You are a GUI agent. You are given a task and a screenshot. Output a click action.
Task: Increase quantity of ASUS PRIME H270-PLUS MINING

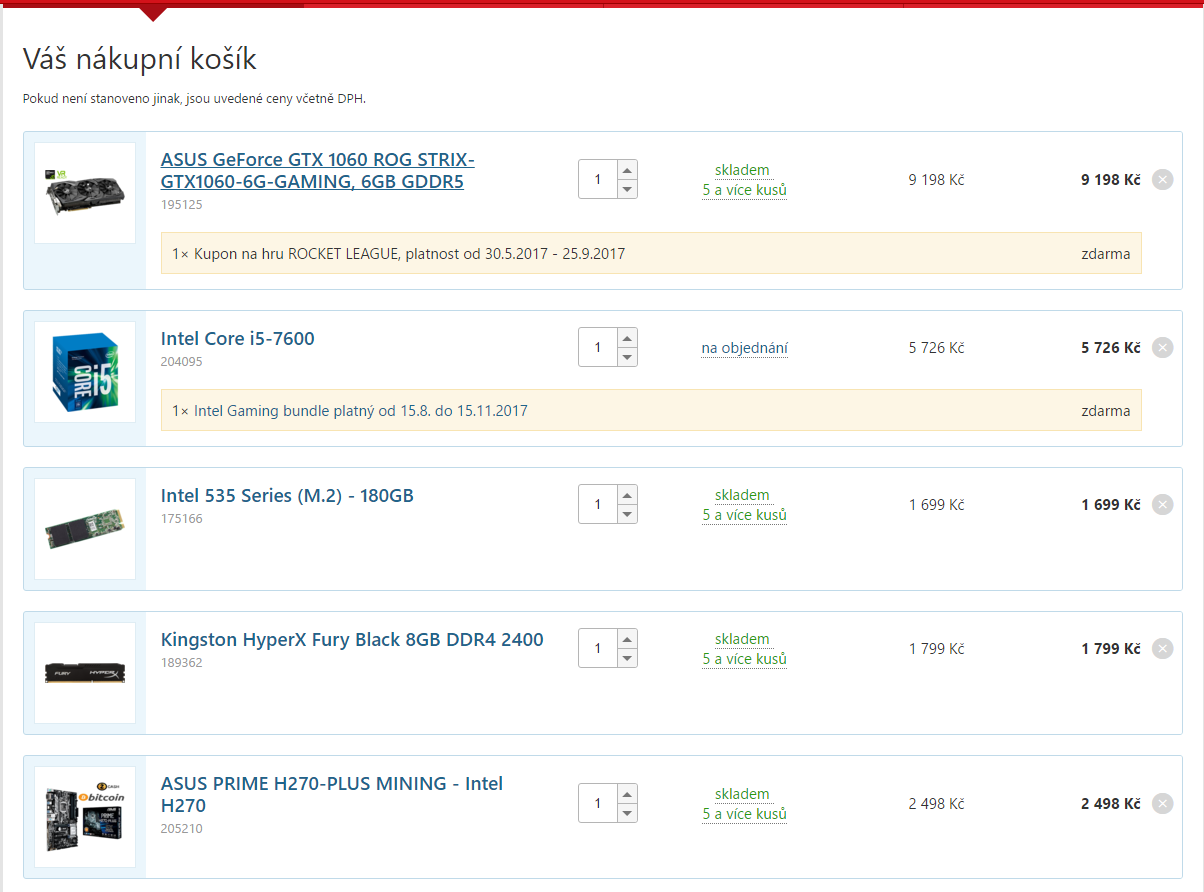click(627, 794)
